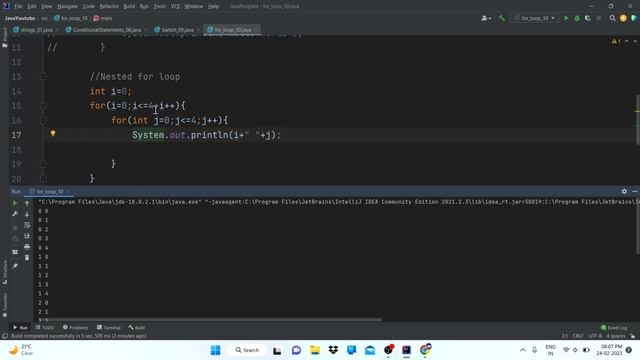Viewport: 640px width, 360px height.
Task: Open the Refactor menu
Action: [109, 6]
